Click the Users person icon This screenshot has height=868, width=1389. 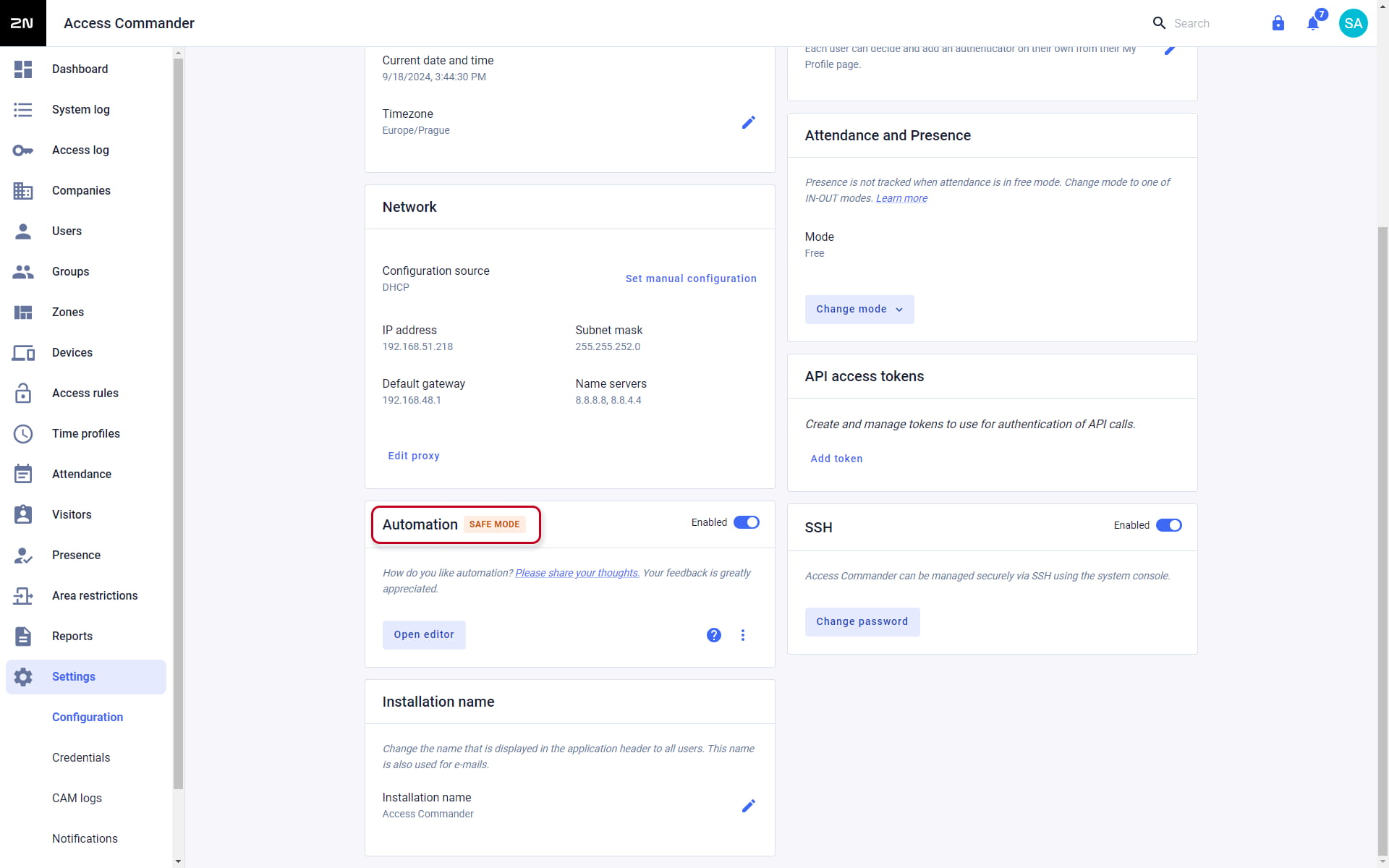[23, 231]
